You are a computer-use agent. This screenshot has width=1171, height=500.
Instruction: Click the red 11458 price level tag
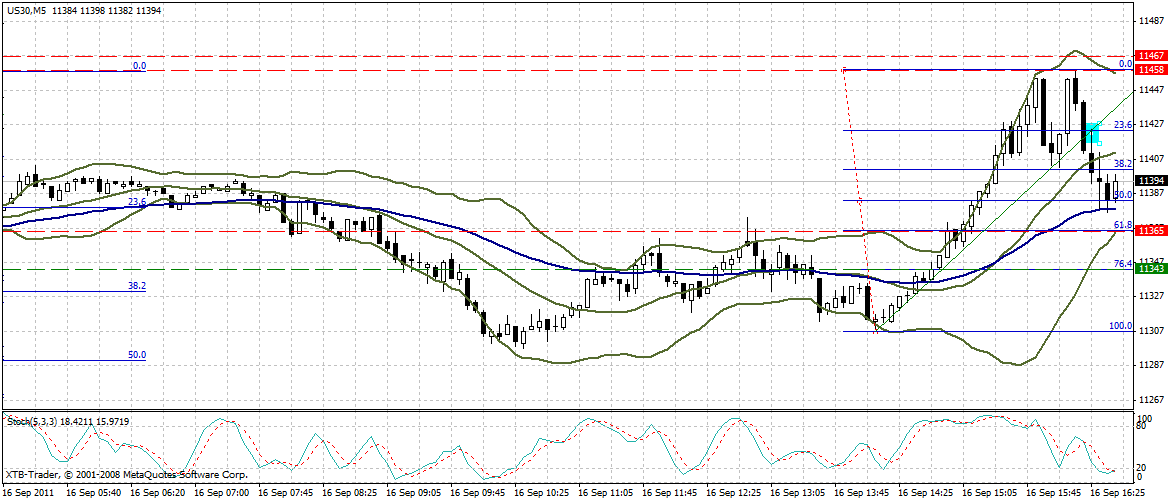pos(1151,70)
